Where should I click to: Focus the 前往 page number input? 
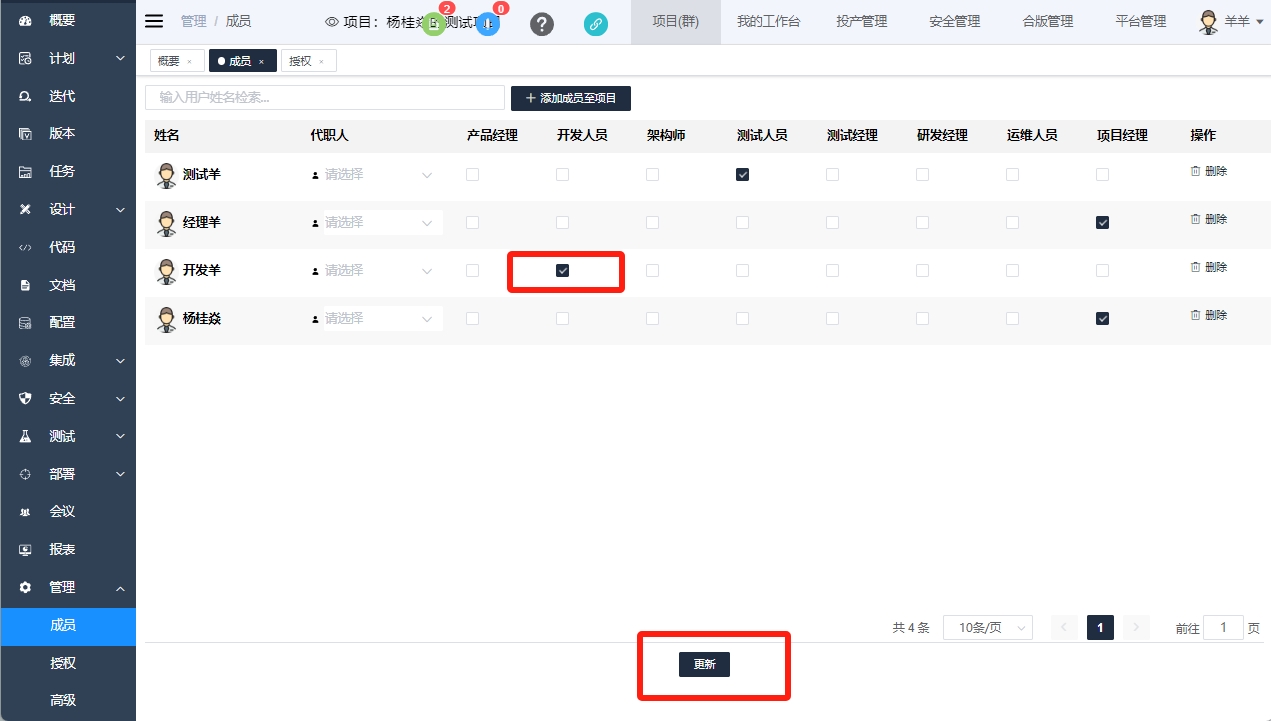[x=1224, y=627]
